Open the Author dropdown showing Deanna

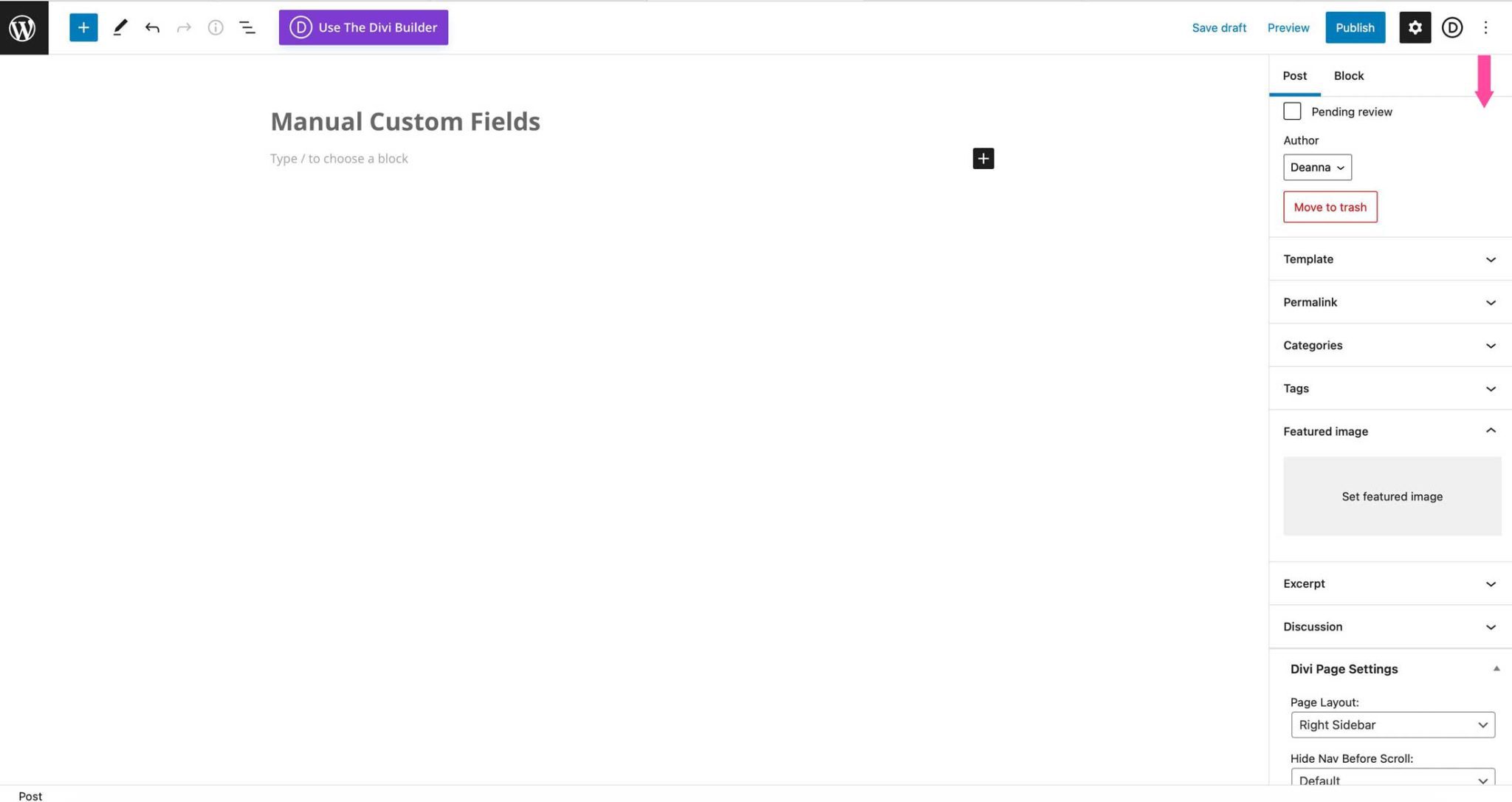pyautogui.click(x=1317, y=167)
